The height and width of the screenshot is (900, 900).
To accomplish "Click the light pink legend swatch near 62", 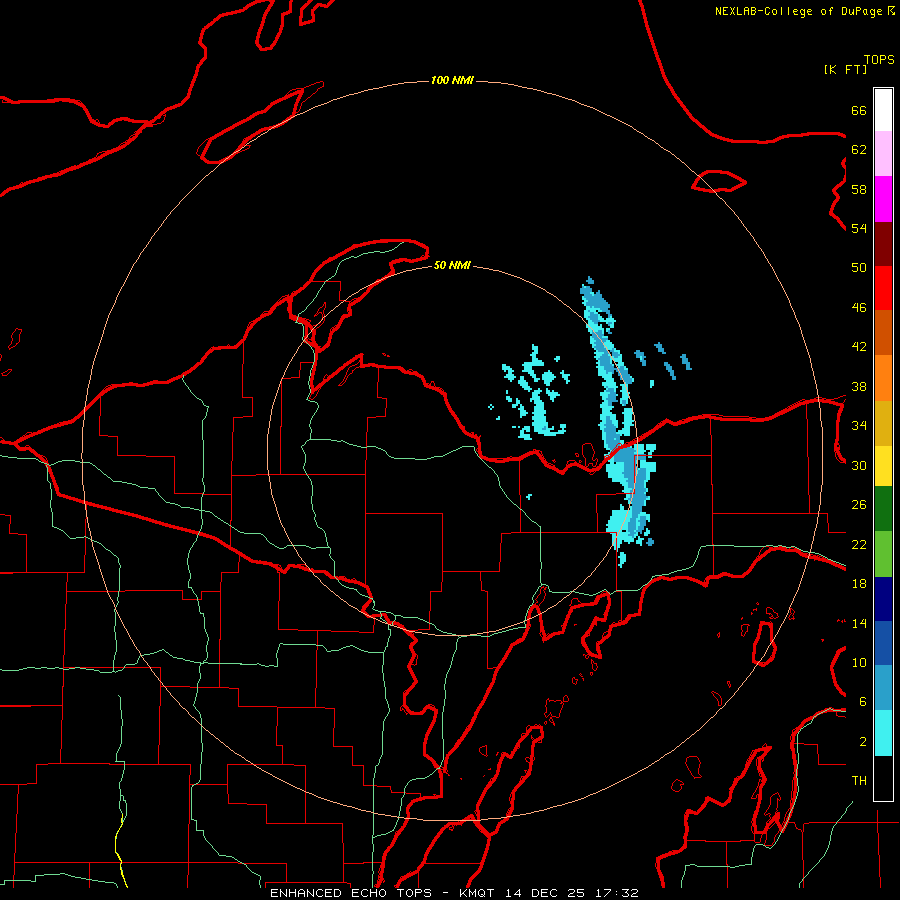I will (883, 154).
